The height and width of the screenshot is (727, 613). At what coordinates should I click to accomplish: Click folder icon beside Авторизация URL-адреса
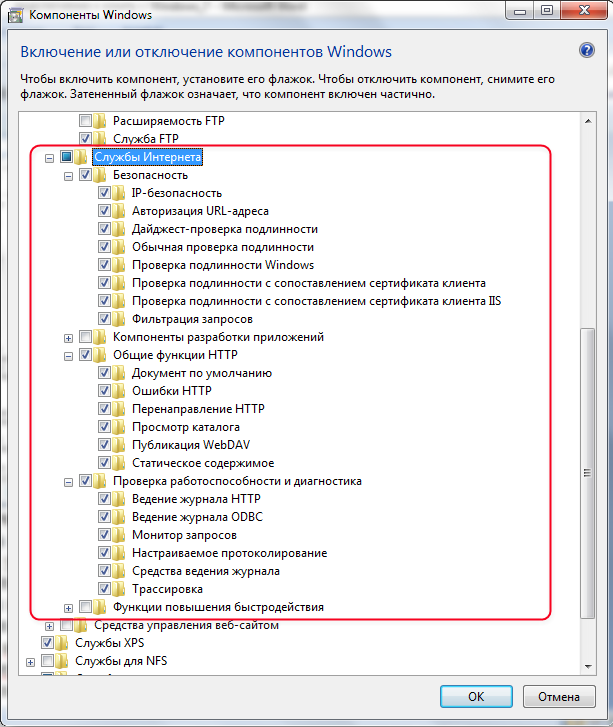click(x=119, y=211)
